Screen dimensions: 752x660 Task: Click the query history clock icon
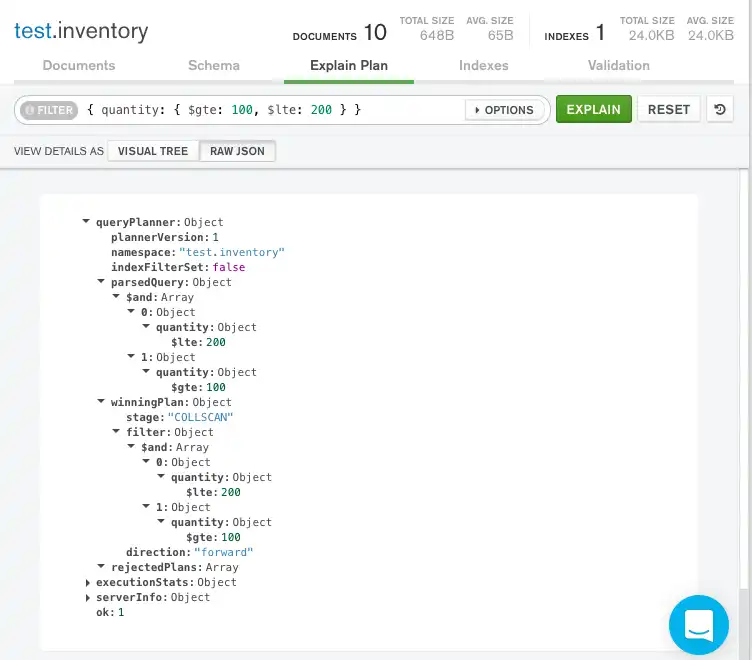coord(720,110)
